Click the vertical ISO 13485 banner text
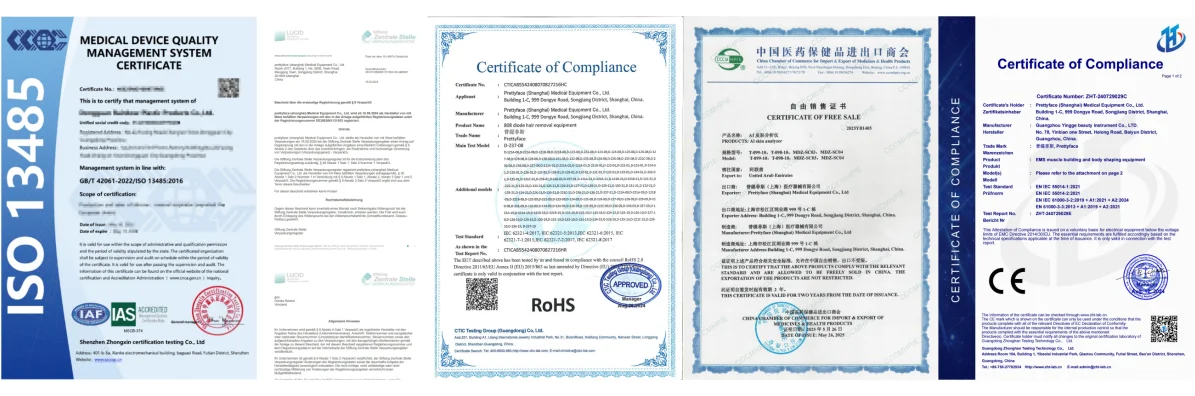1195x396 pixels. (x=27, y=199)
